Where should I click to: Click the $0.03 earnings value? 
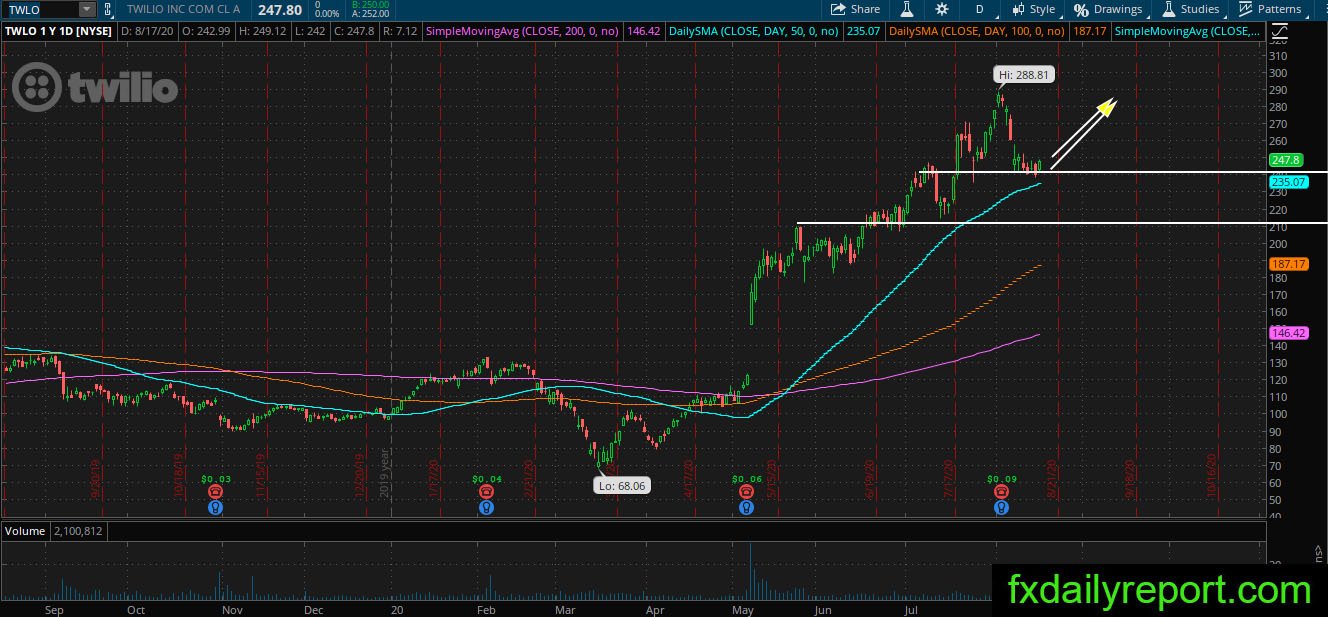(216, 480)
